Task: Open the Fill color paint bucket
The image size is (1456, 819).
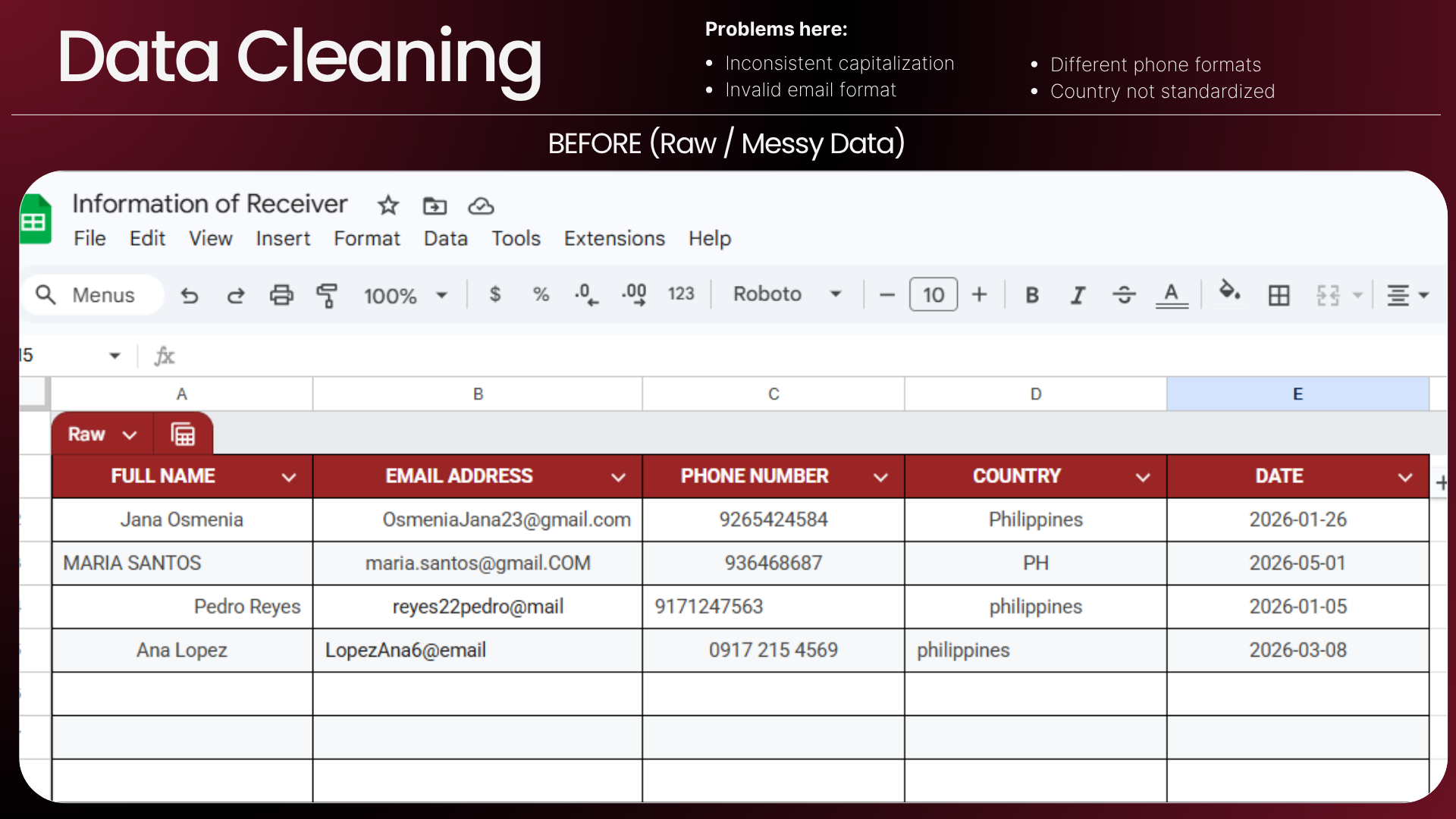Action: pos(1229,292)
